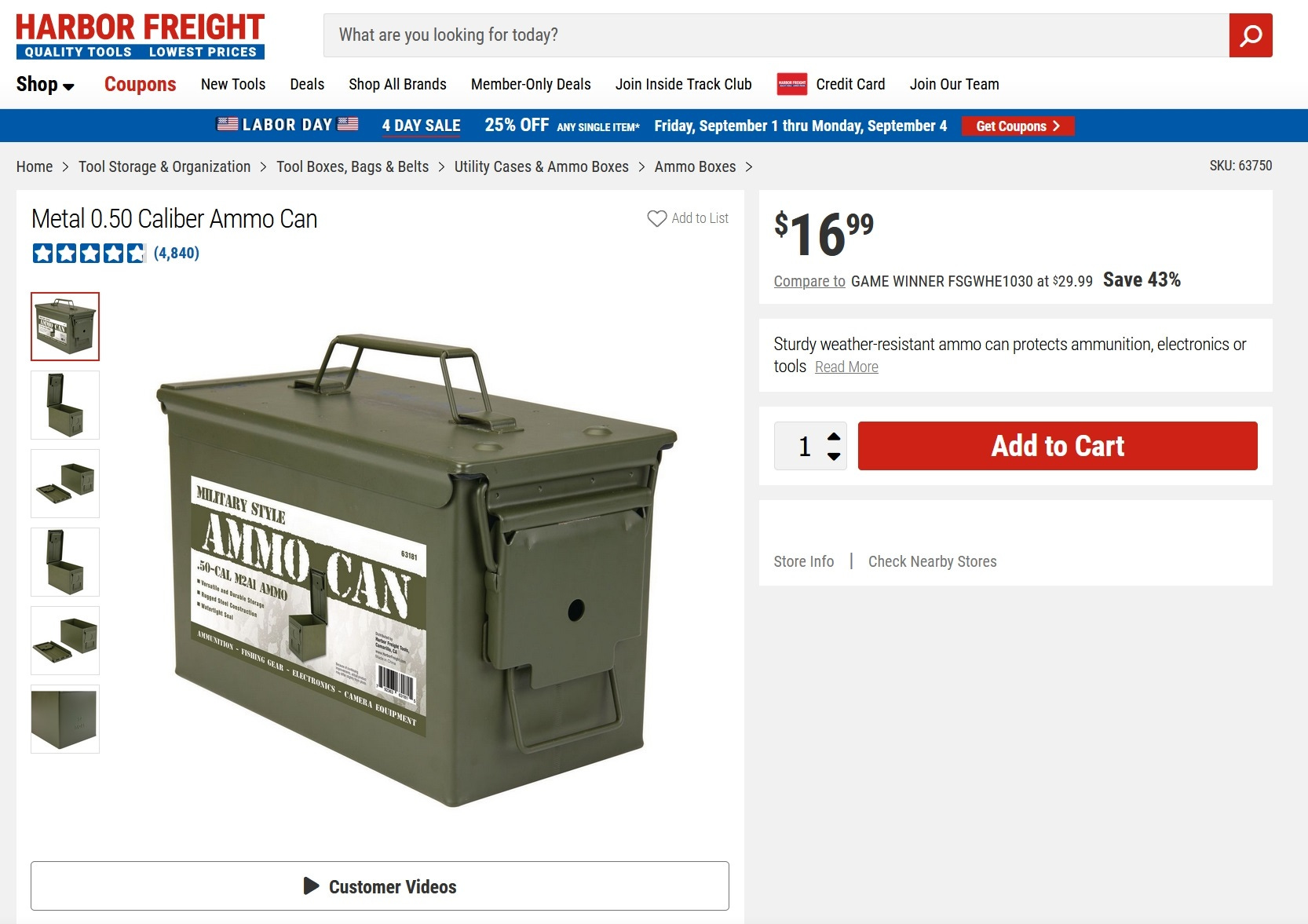Decrease quantity with the down arrow
Screen dimensions: 1308x924
pyautogui.click(x=834, y=456)
